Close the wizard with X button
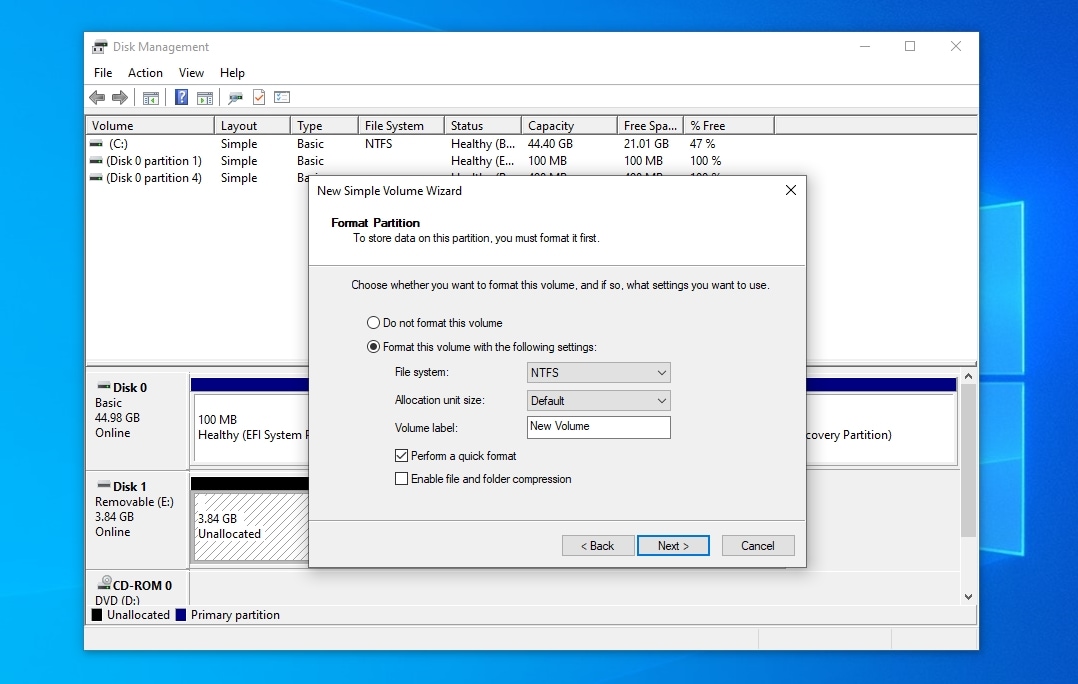Image resolution: width=1078 pixels, height=684 pixels. click(791, 190)
